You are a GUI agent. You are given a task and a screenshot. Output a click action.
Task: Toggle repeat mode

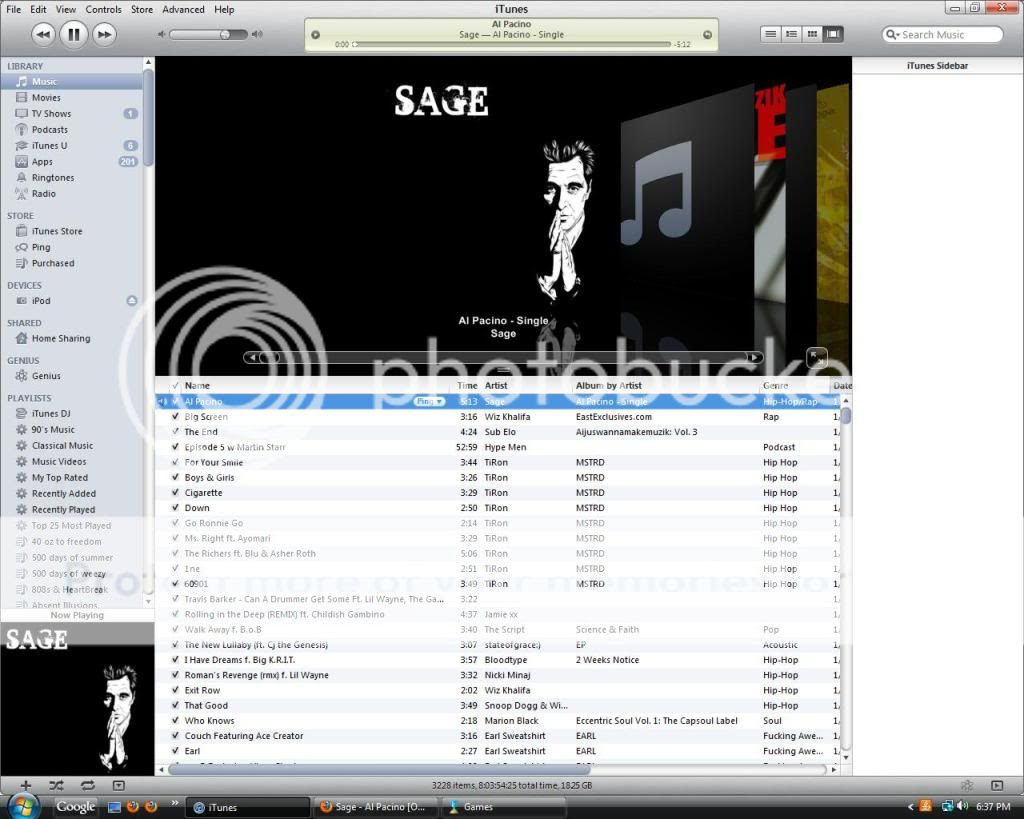(88, 785)
